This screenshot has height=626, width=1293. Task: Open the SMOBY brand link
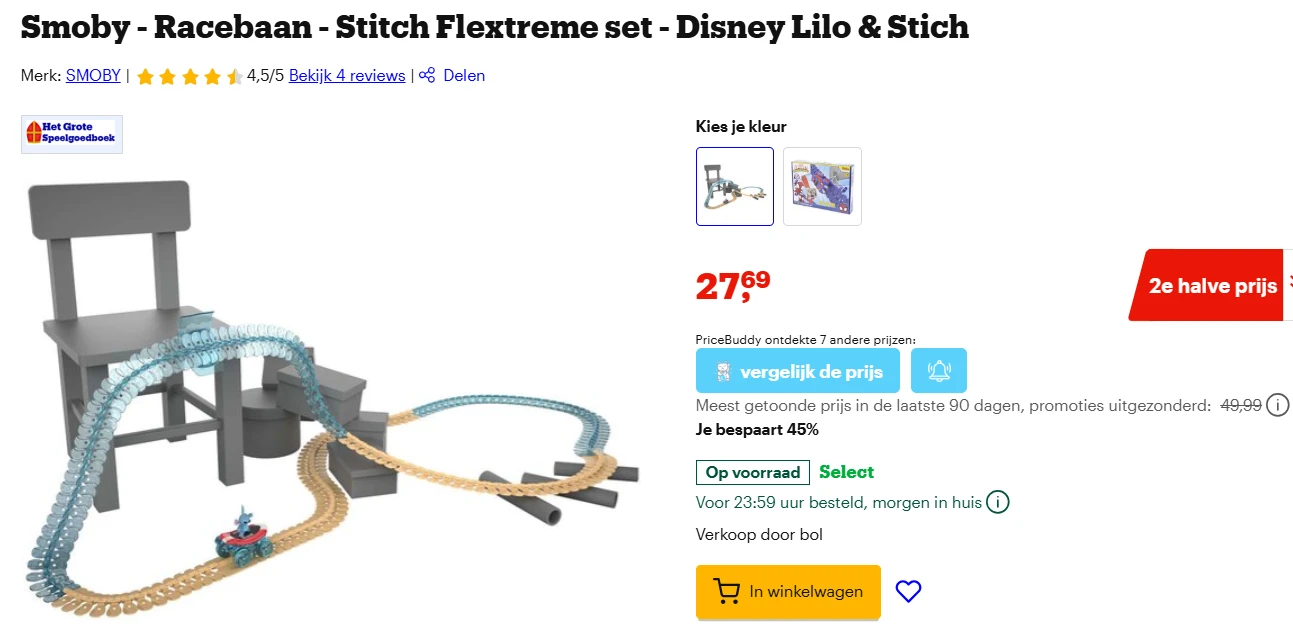click(x=93, y=76)
